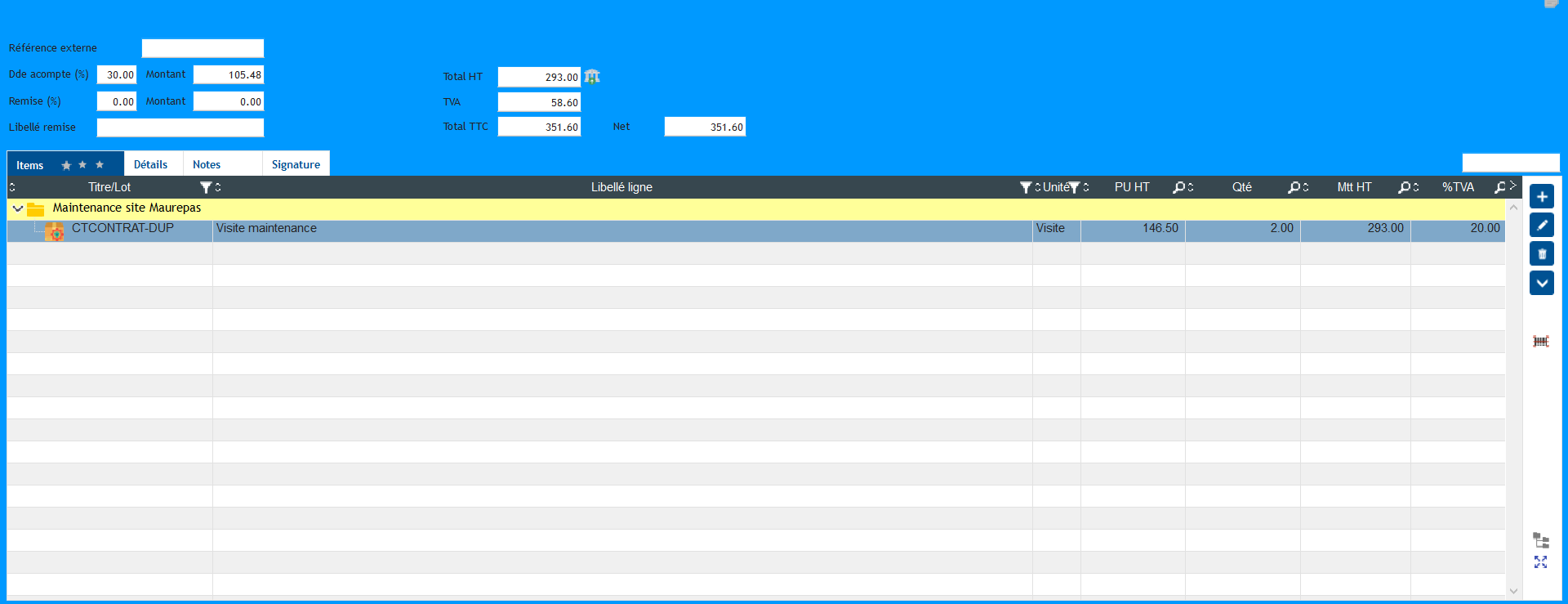1568x604 pixels.
Task: Click the blue plus add-line button
Action: pyautogui.click(x=1541, y=197)
